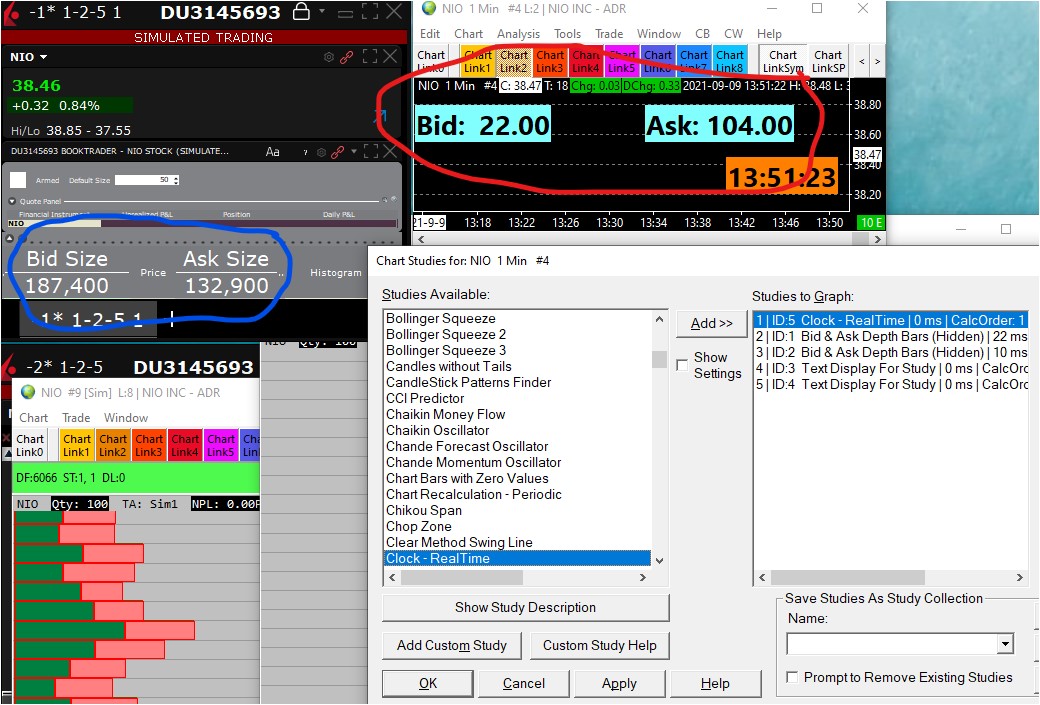Click the Aa font size icon in BookTrader header

(273, 152)
